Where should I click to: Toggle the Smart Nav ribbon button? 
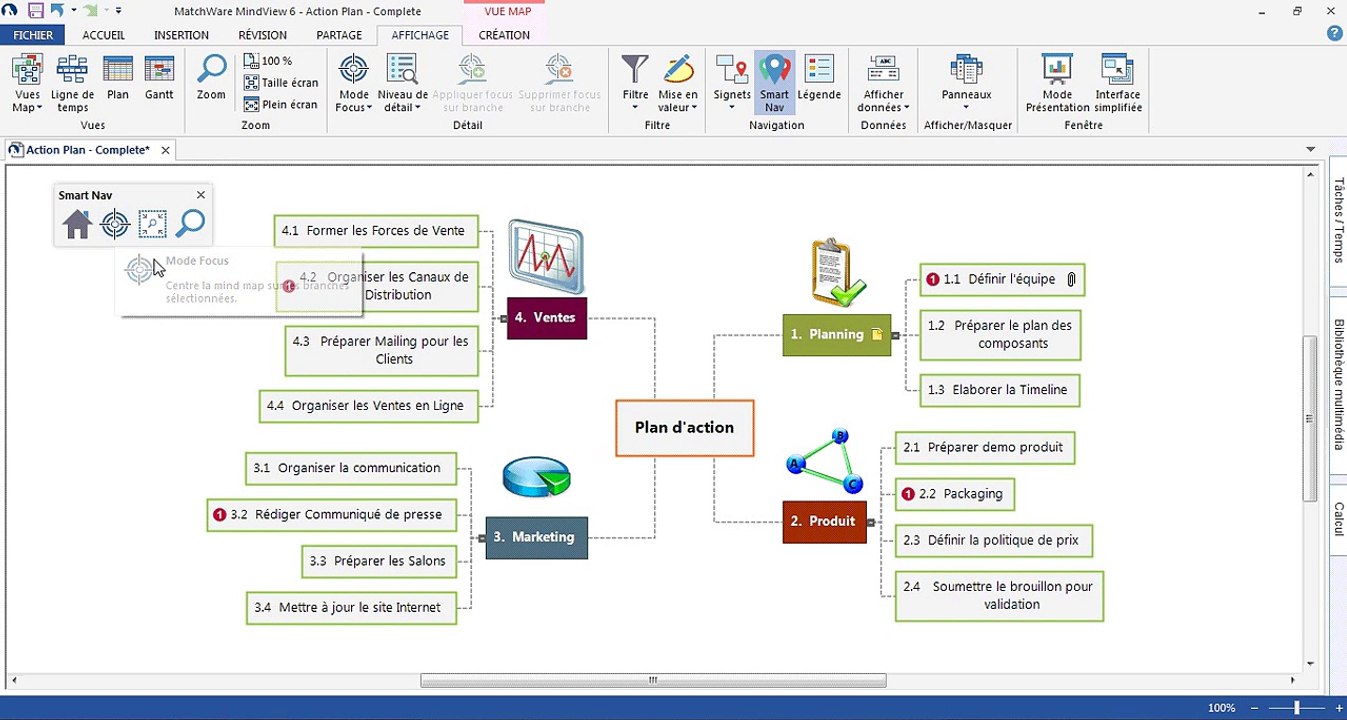[774, 82]
